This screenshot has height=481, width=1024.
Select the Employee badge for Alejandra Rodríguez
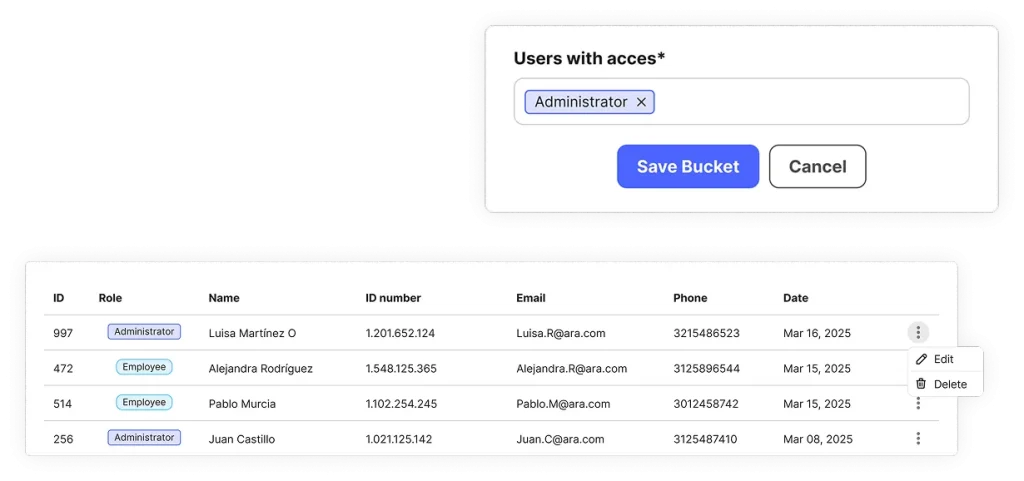tap(144, 367)
